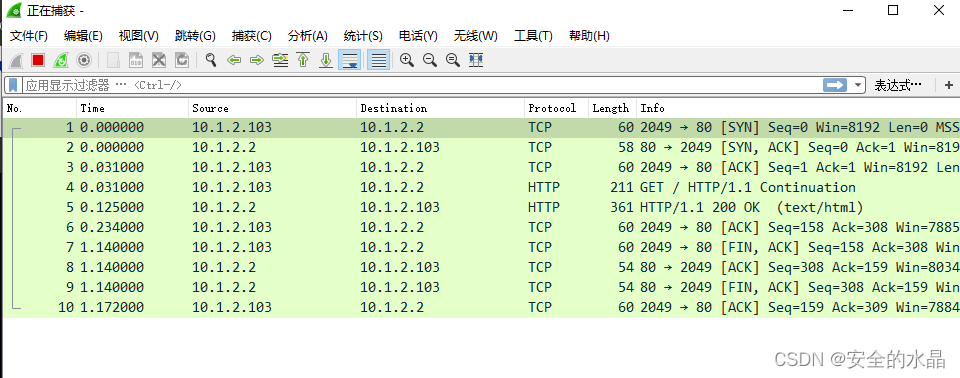Select packet 3 ACK Seq=1 row
960x378 pixels.
[x=481, y=167]
